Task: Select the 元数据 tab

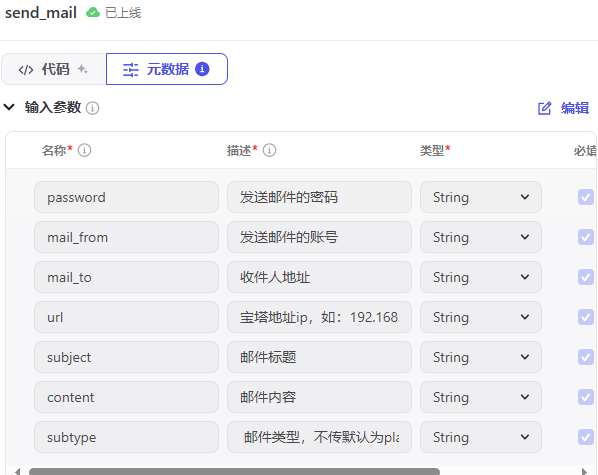Action: pyautogui.click(x=167, y=69)
